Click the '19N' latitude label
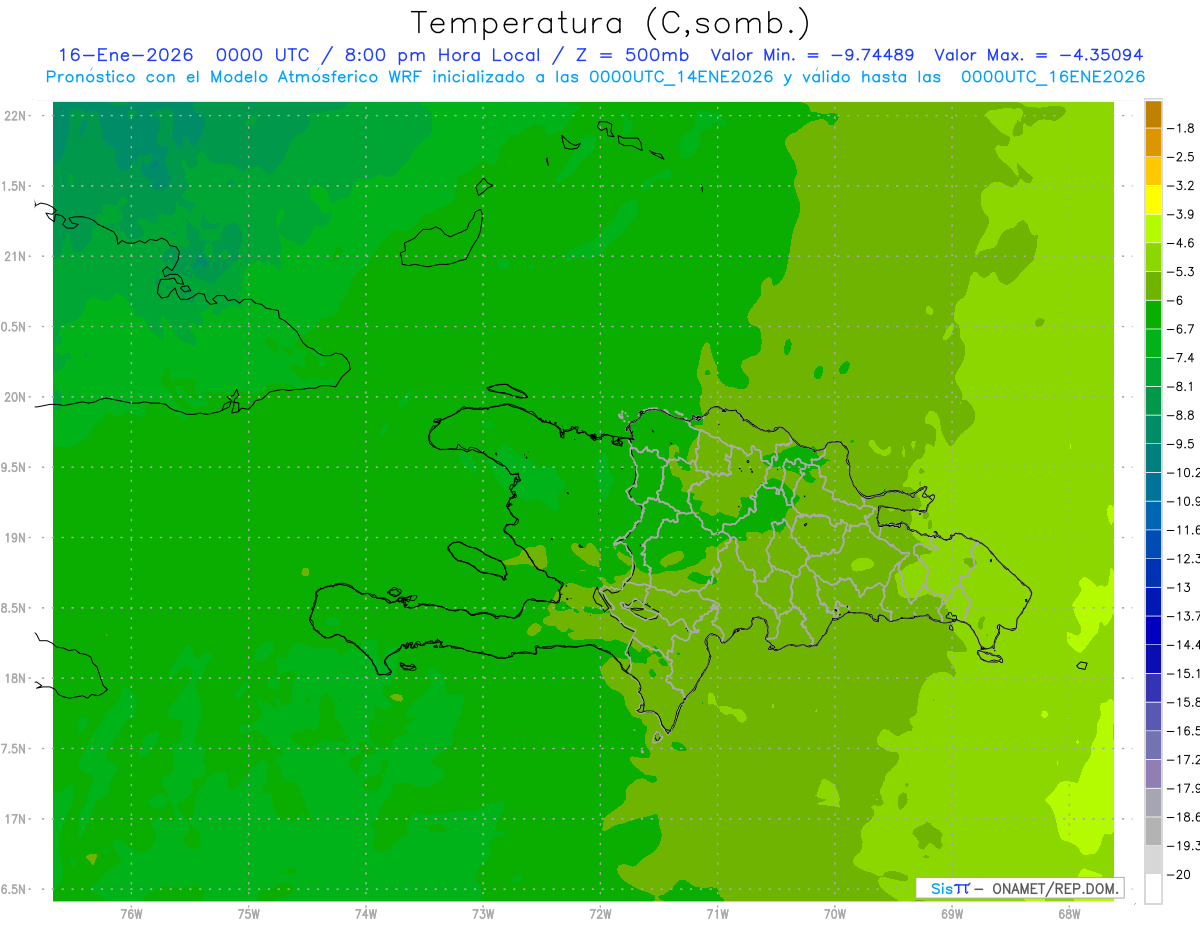This screenshot has height=927, width=1200. pos(15,538)
